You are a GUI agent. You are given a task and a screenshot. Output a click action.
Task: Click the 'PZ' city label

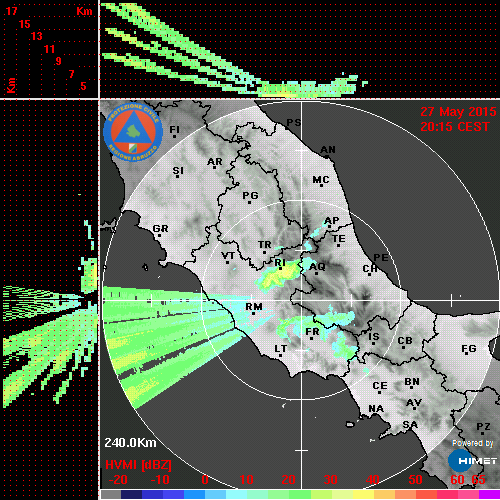[483, 427]
